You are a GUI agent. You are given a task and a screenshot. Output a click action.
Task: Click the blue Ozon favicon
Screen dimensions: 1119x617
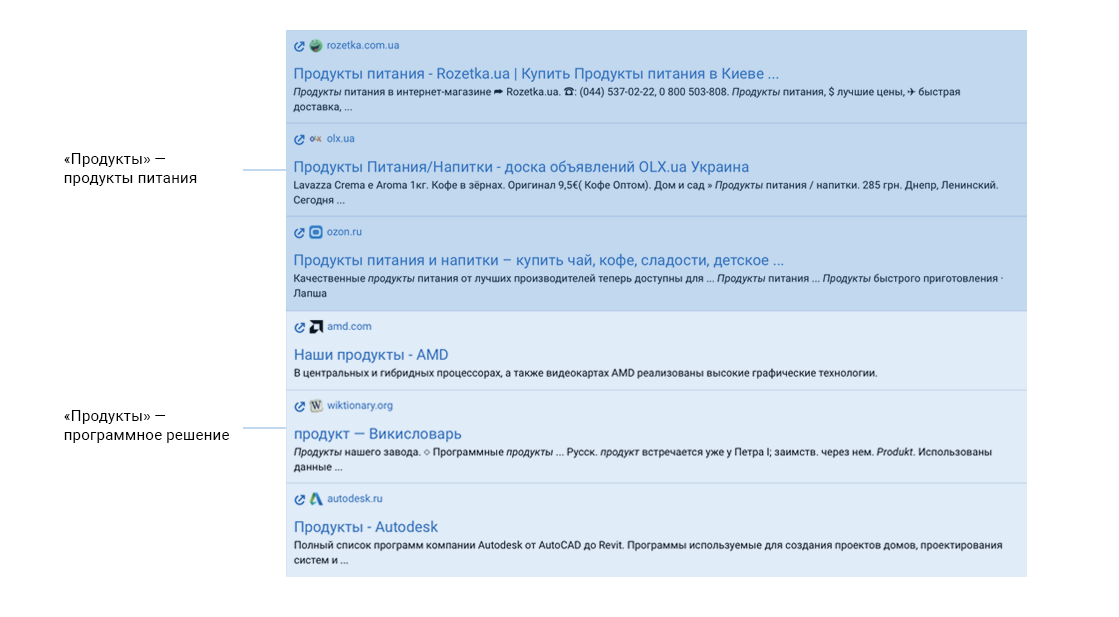pos(315,233)
